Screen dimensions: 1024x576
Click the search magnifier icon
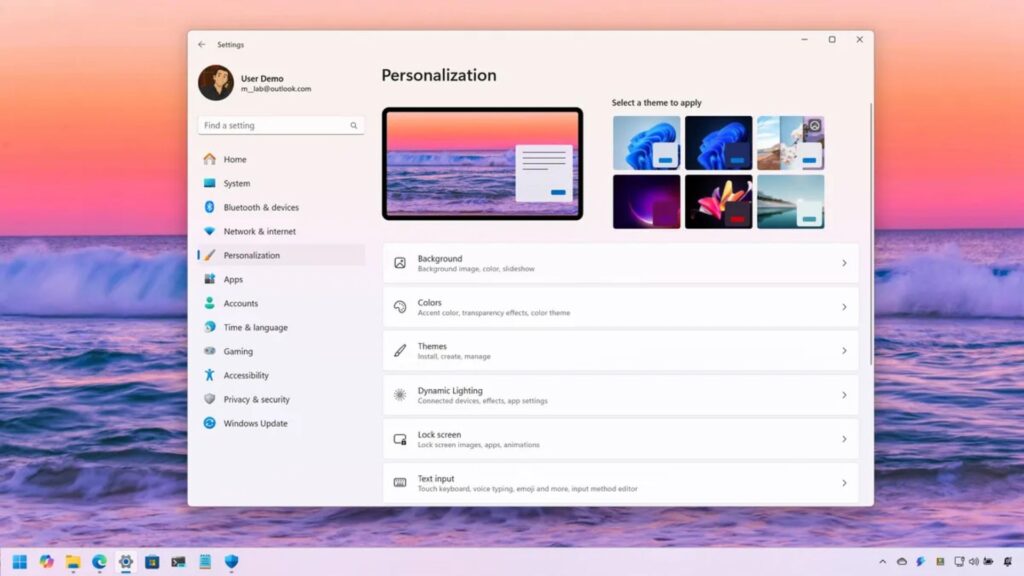(353, 126)
